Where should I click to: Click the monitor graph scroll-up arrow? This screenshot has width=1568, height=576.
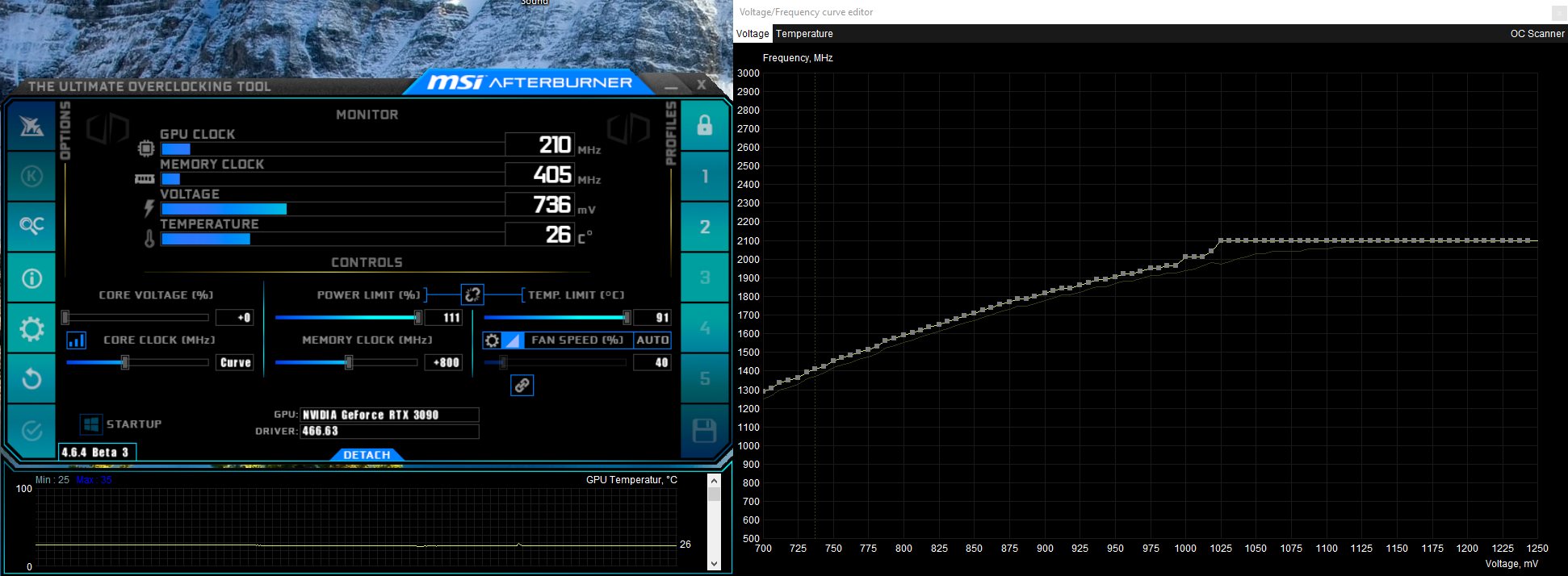714,481
